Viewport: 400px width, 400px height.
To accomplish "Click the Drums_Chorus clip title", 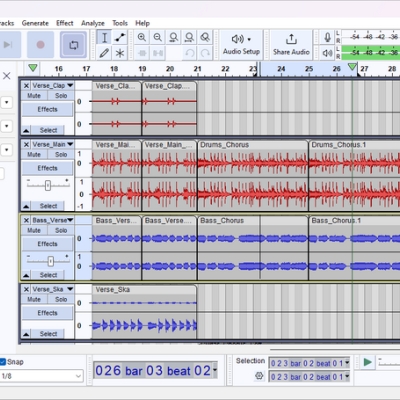I will pos(225,145).
